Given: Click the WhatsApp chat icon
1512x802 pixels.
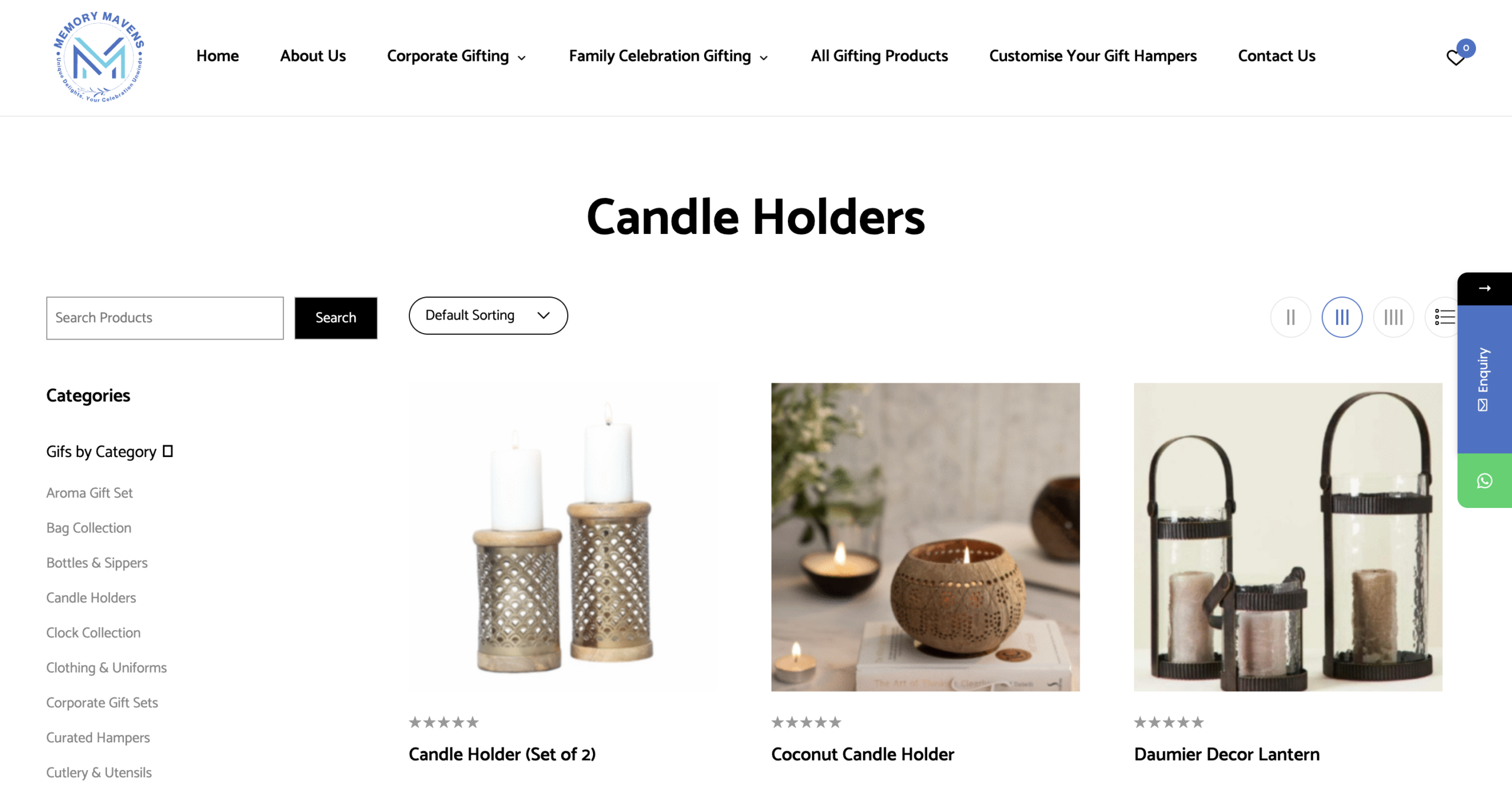Looking at the screenshot, I should [x=1485, y=481].
